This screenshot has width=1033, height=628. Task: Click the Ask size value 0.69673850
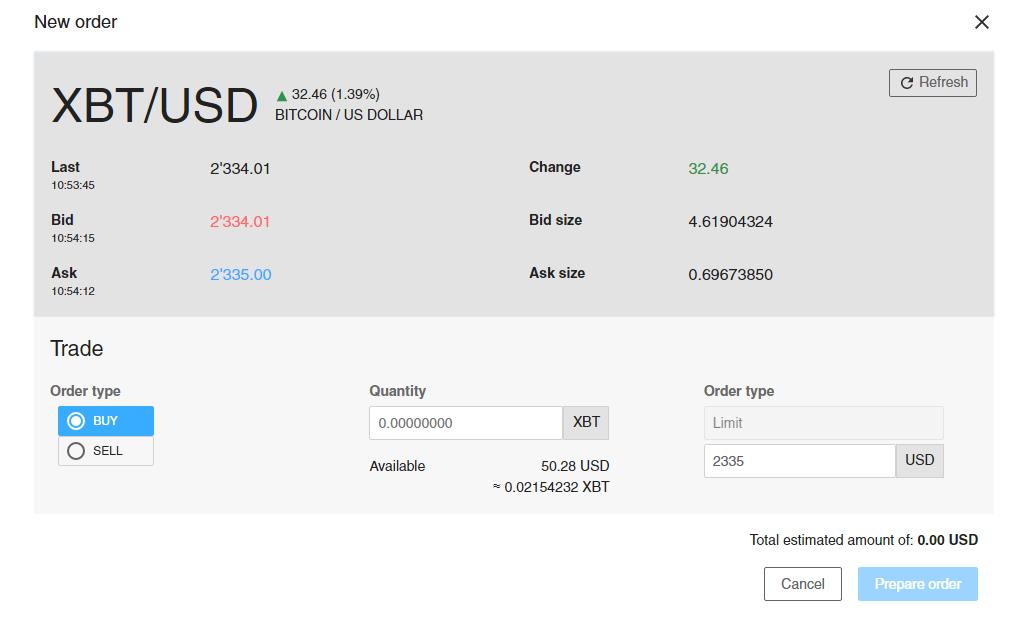click(x=731, y=275)
